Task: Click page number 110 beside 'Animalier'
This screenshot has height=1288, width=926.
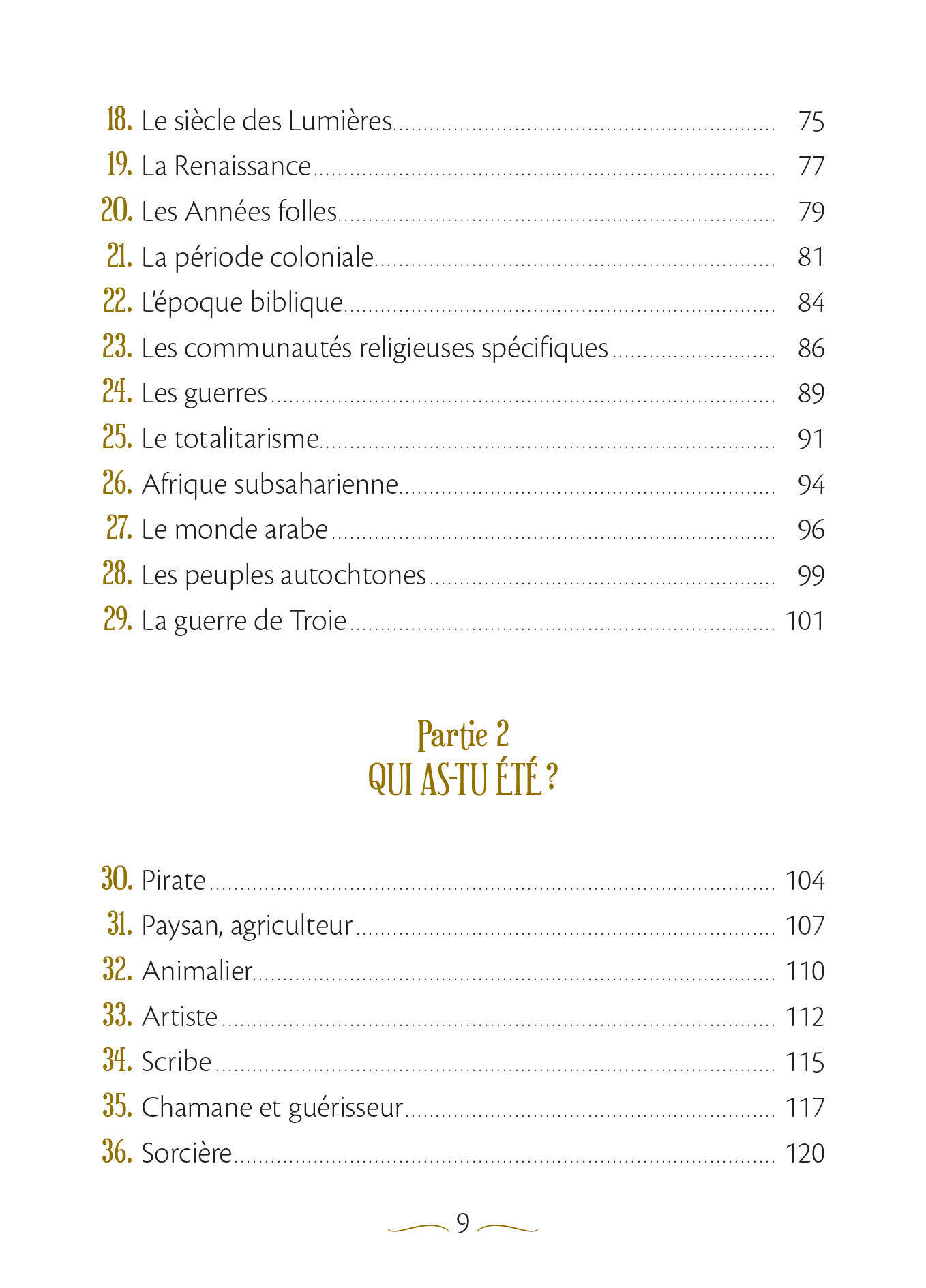Action: (x=805, y=972)
